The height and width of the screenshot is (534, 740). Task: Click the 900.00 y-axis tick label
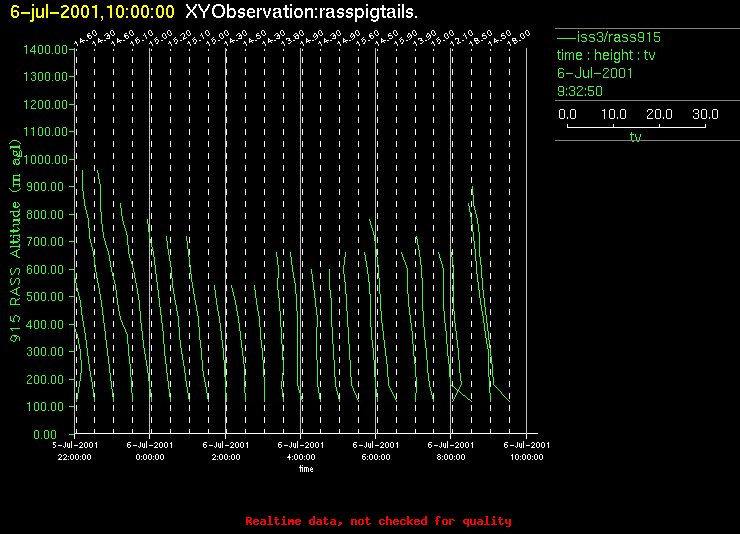tap(47, 187)
